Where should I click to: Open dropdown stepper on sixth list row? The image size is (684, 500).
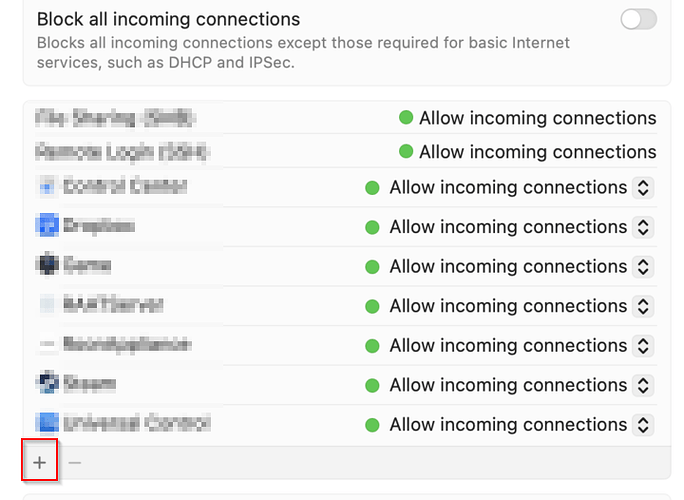(x=643, y=306)
